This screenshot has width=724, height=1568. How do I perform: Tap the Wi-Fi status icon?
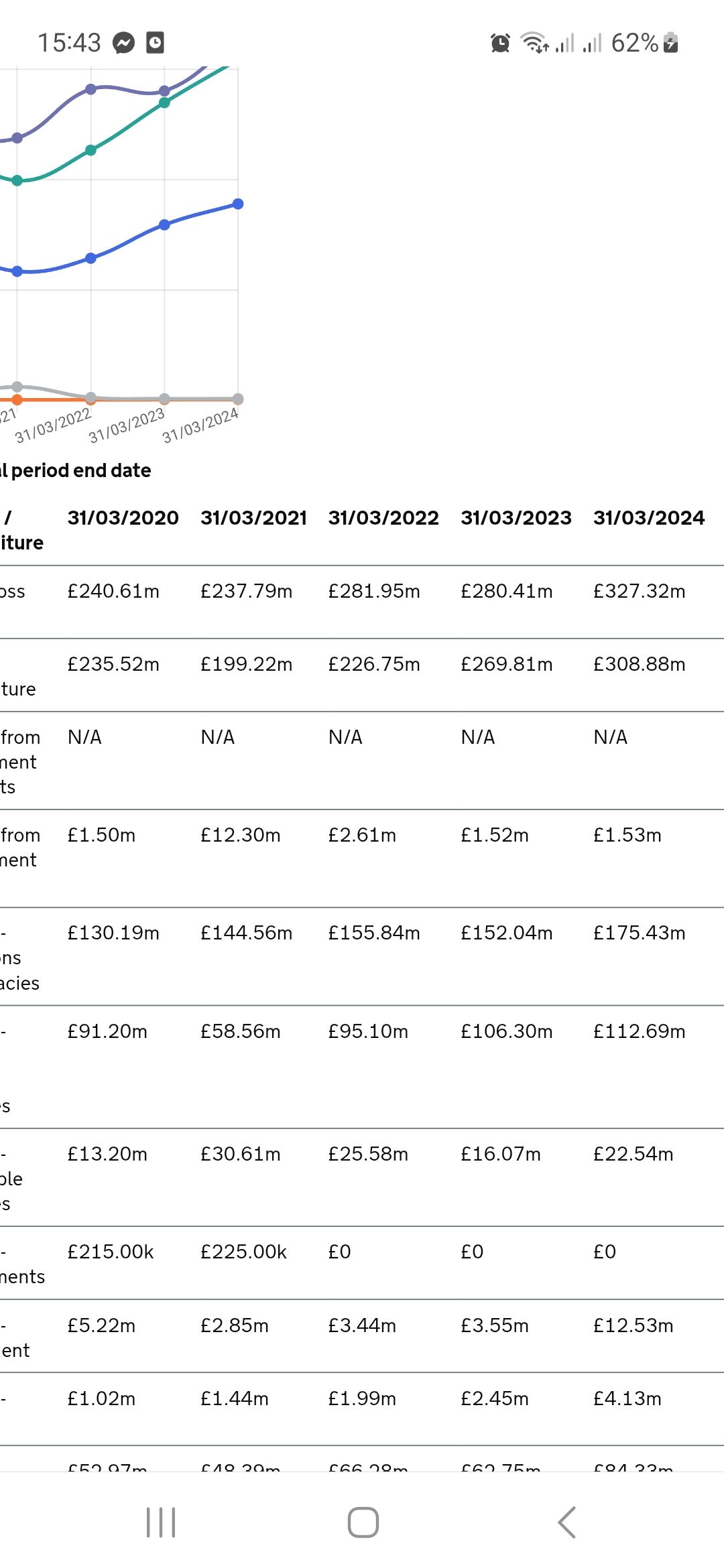point(535,43)
